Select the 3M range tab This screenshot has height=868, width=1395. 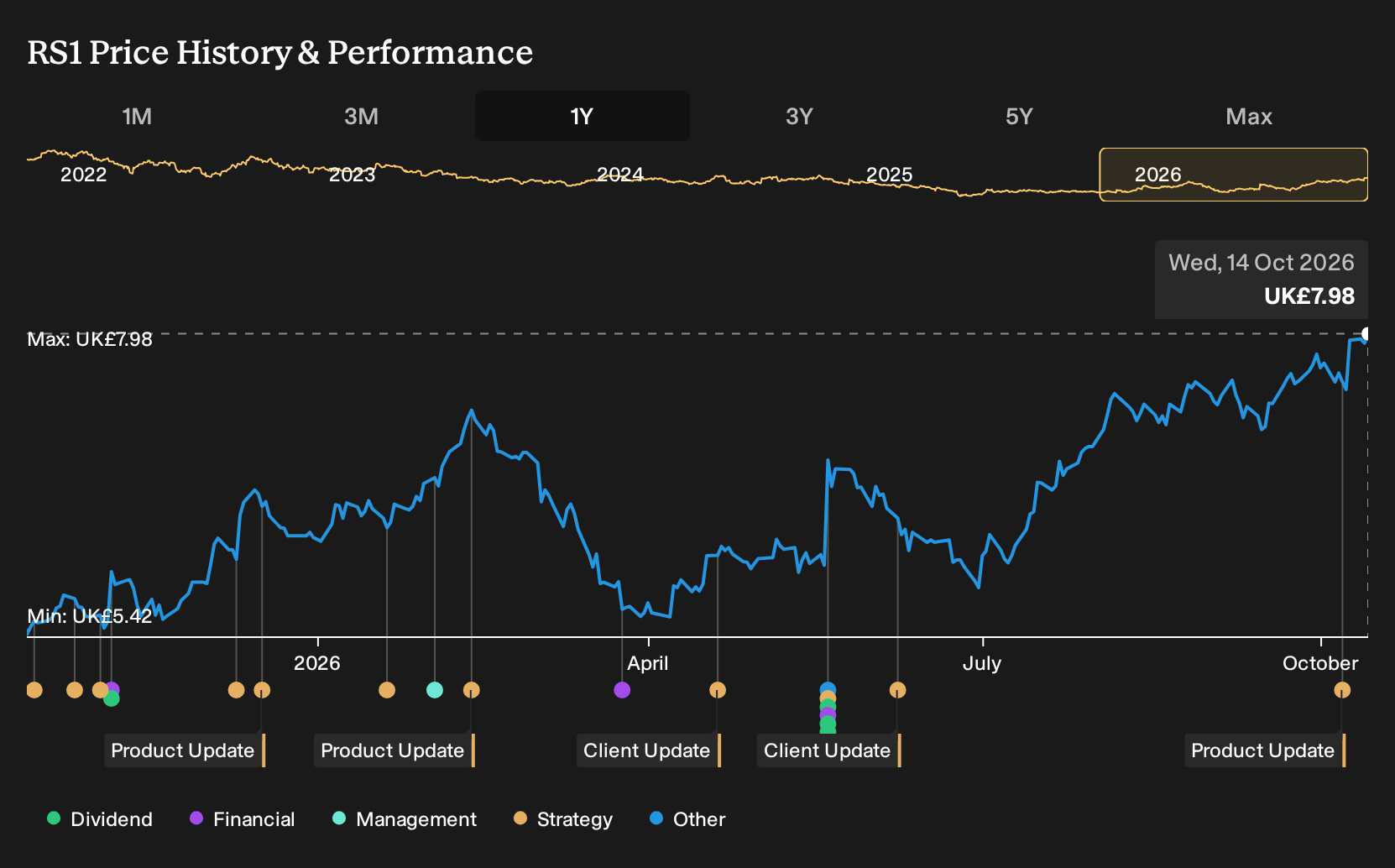pos(361,116)
